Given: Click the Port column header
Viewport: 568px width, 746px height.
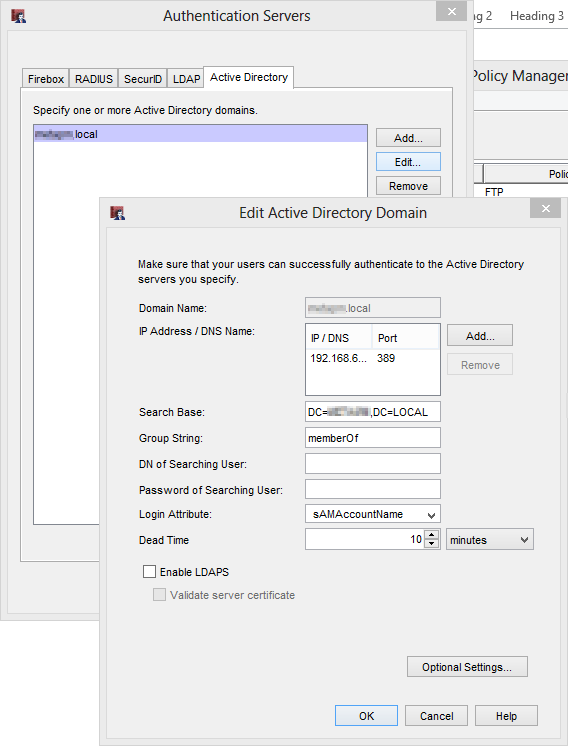Looking at the screenshot, I should (405, 338).
